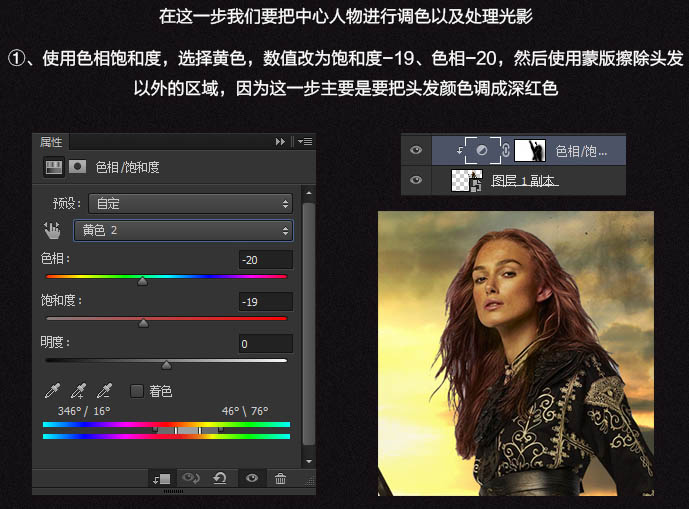
Task: Switch to the mask icon in Properties
Action: tap(77, 167)
